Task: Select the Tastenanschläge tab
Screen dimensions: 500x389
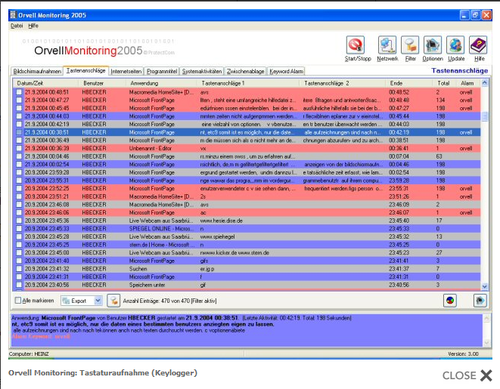Action: coord(86,71)
